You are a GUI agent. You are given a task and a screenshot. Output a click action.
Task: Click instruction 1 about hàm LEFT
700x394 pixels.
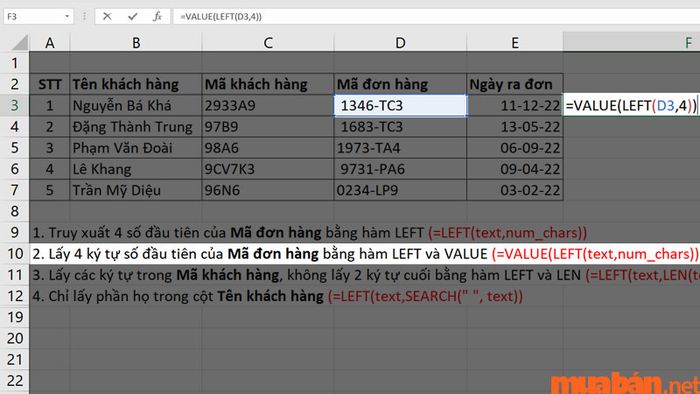(x=309, y=232)
